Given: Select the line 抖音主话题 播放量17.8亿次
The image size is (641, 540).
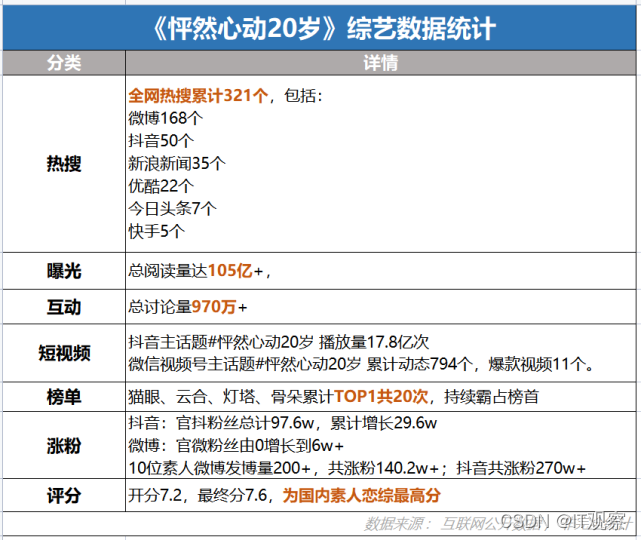Looking at the screenshot, I should coord(278,342).
